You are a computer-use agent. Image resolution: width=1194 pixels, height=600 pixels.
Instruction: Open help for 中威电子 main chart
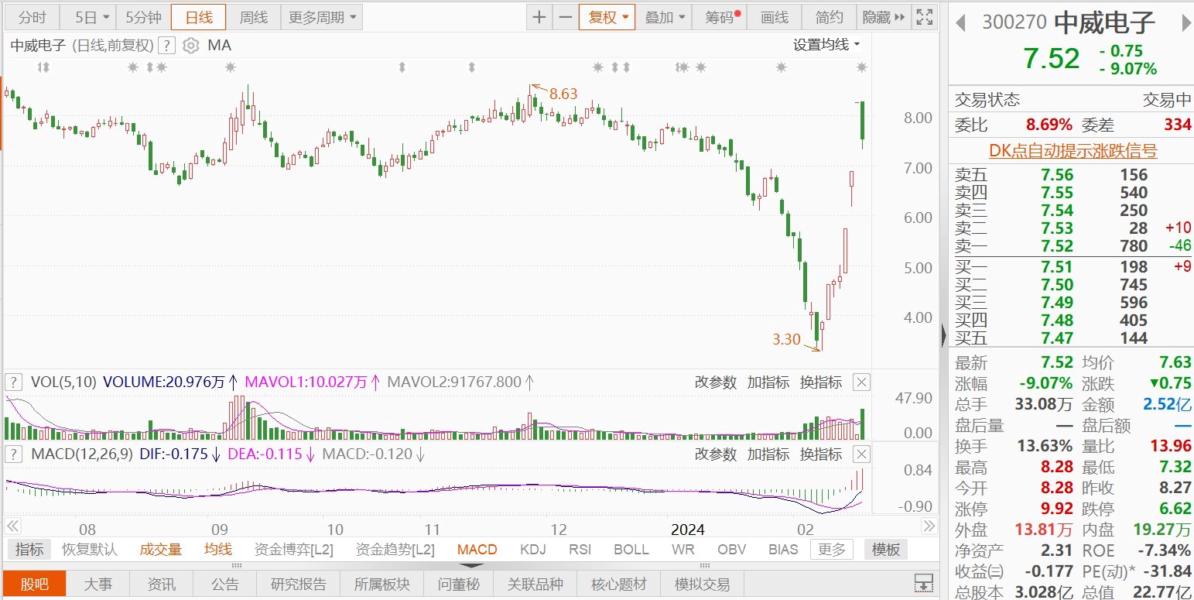pyautogui.click(x=167, y=46)
